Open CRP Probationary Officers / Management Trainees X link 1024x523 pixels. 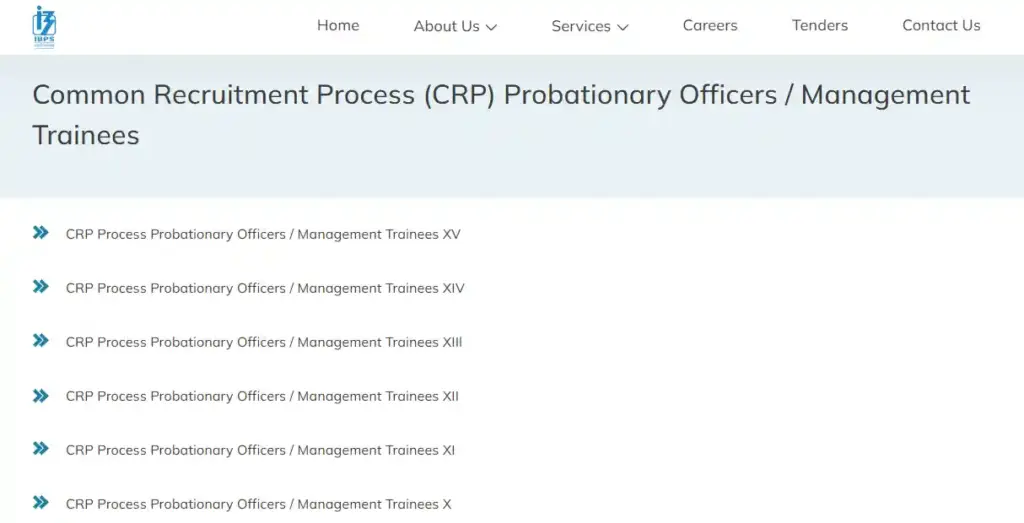[x=259, y=504]
